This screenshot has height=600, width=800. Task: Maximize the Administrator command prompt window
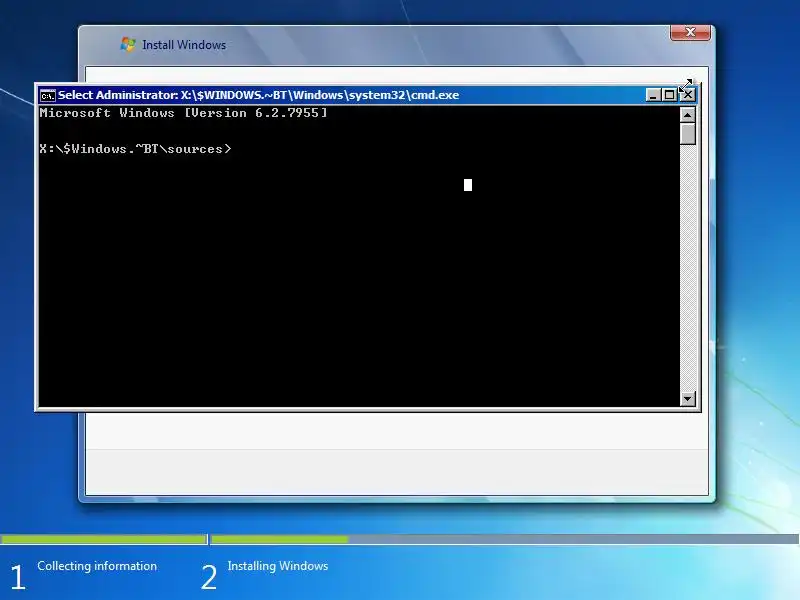tap(669, 95)
